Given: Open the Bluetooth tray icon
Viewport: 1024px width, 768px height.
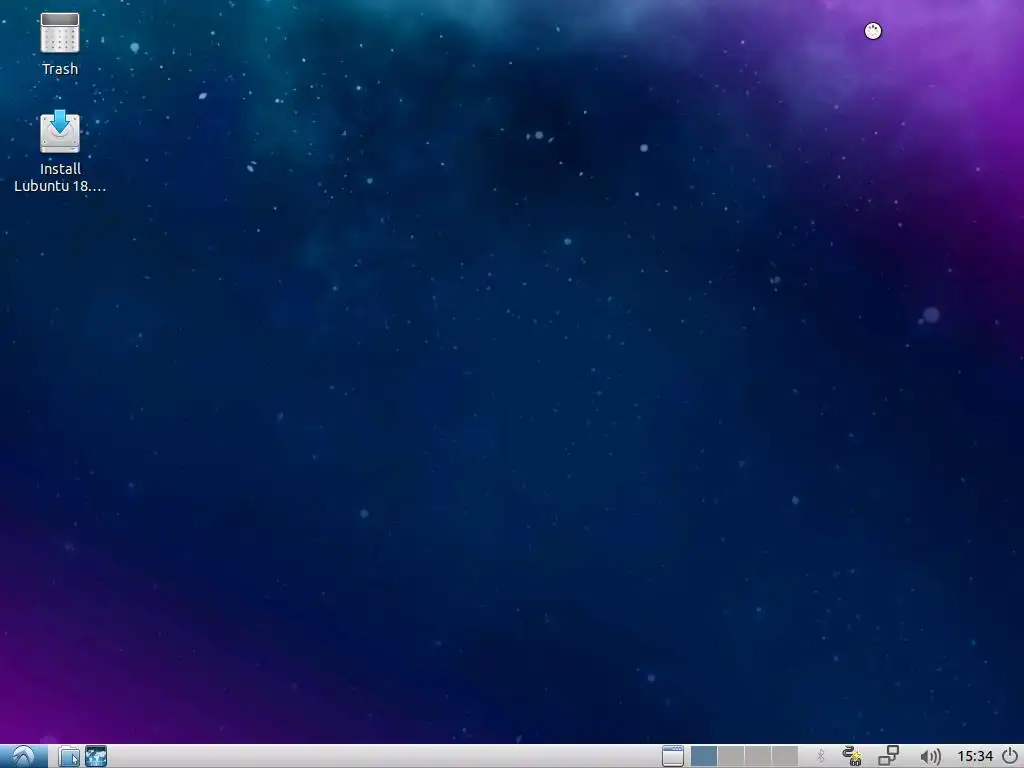Looking at the screenshot, I should point(821,756).
